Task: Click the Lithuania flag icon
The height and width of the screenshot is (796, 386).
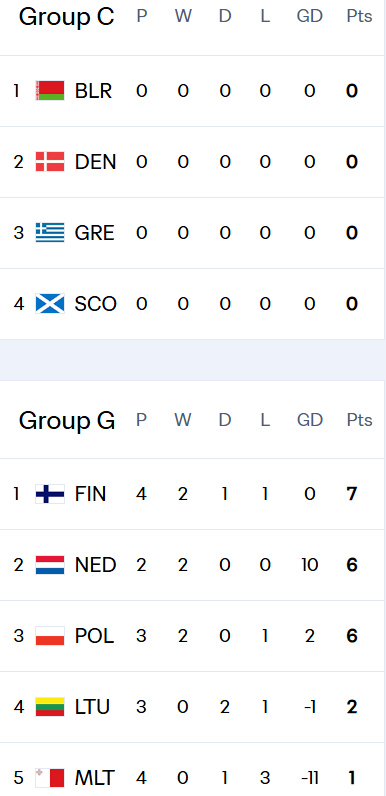Action: pyautogui.click(x=50, y=707)
